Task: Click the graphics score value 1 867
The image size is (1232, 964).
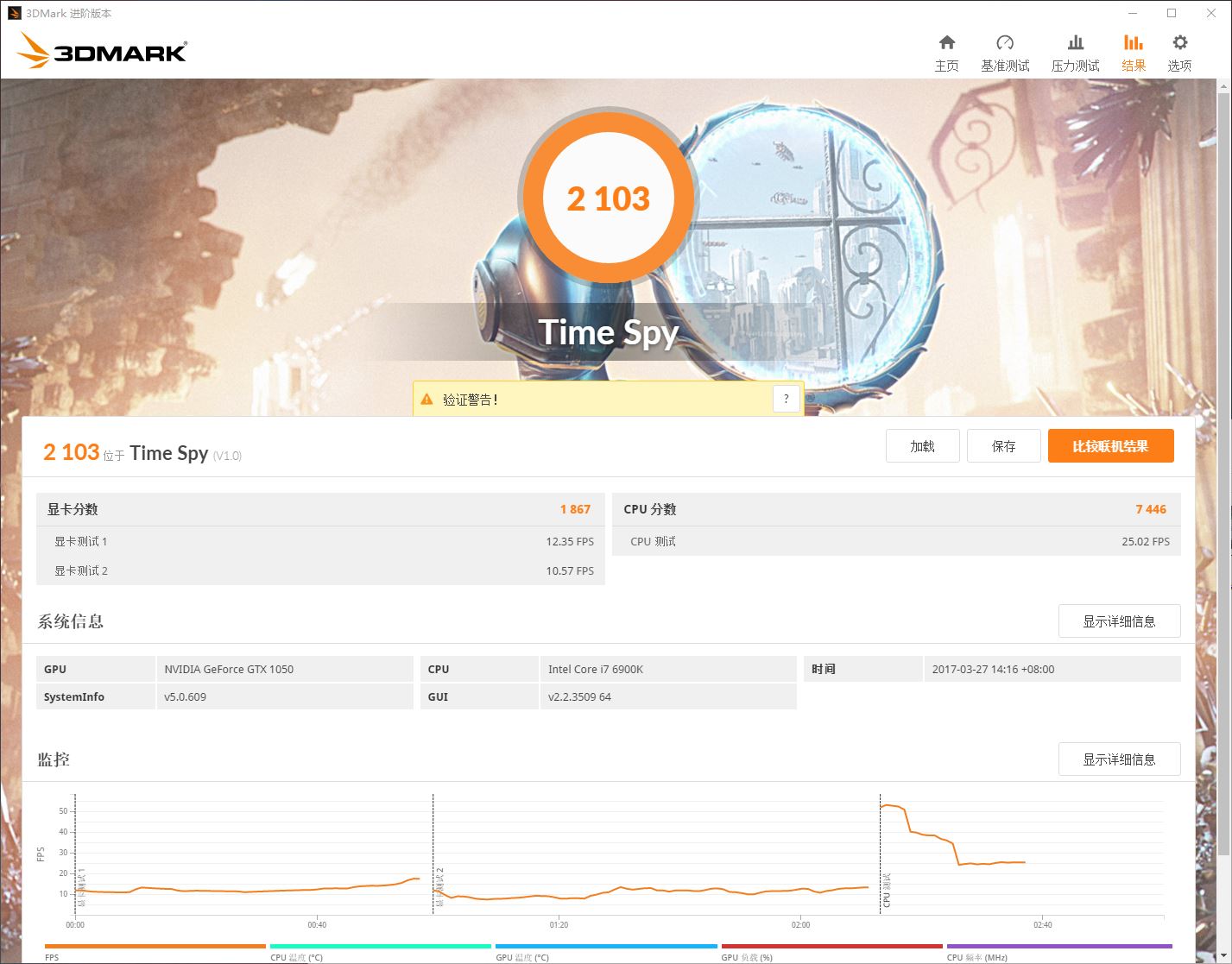Action: (x=575, y=509)
